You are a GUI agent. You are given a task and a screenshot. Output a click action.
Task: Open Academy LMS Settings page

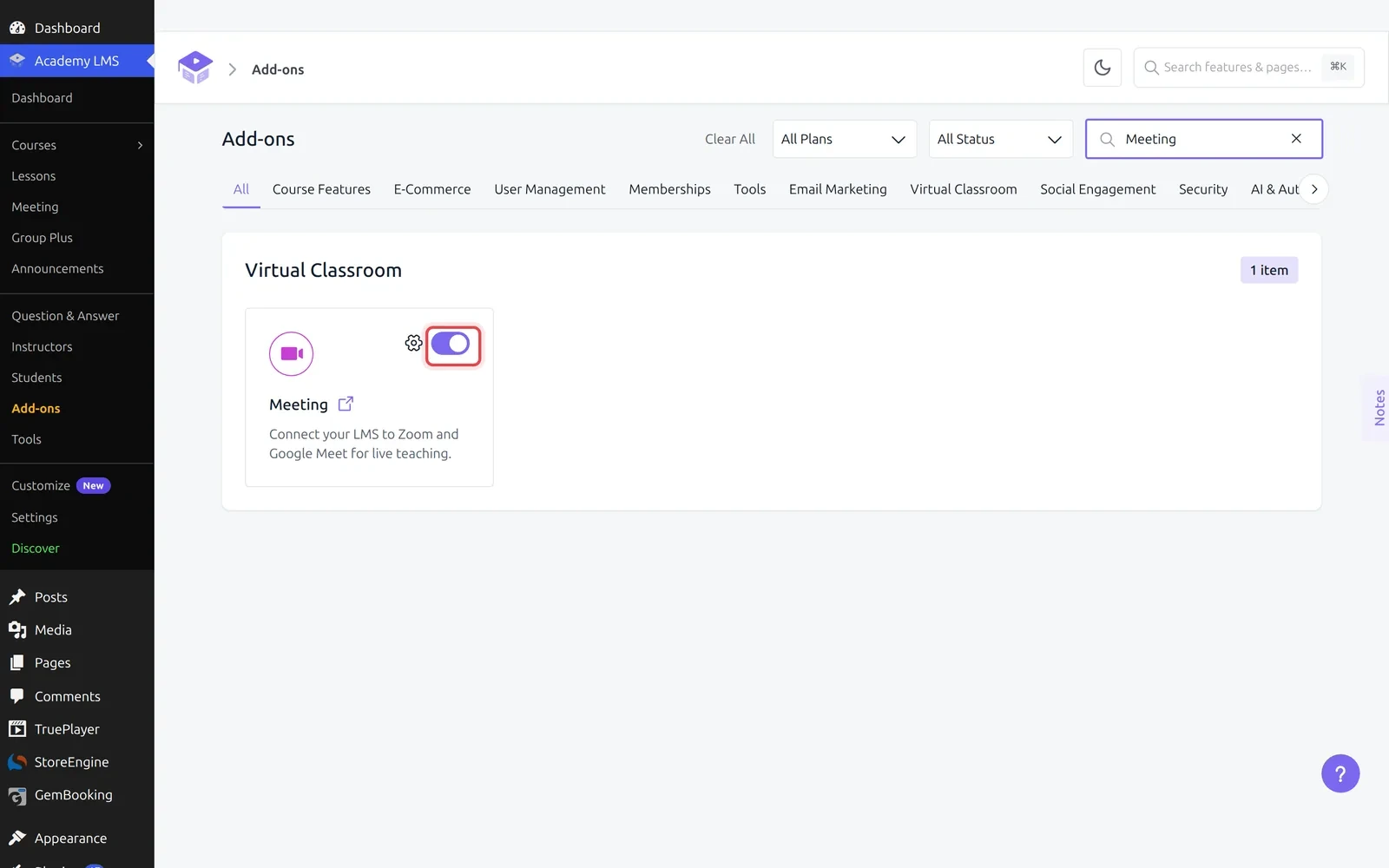pyautogui.click(x=35, y=517)
